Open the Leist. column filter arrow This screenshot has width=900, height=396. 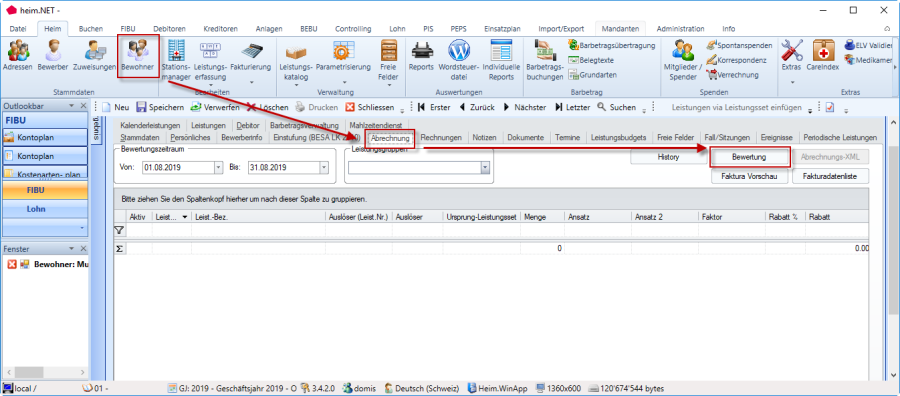[x=184, y=217]
